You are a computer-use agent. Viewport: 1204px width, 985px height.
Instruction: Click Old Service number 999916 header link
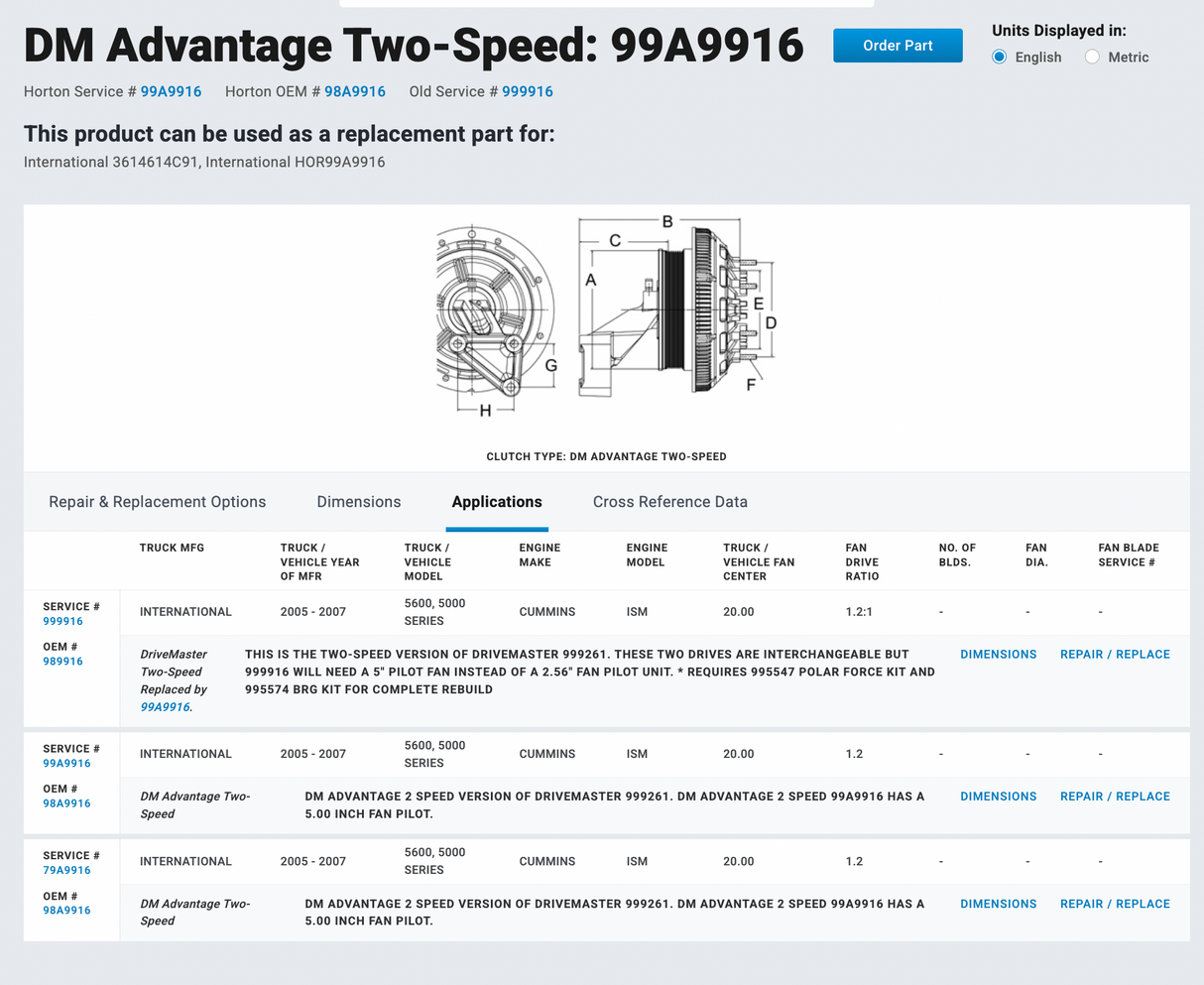(528, 91)
